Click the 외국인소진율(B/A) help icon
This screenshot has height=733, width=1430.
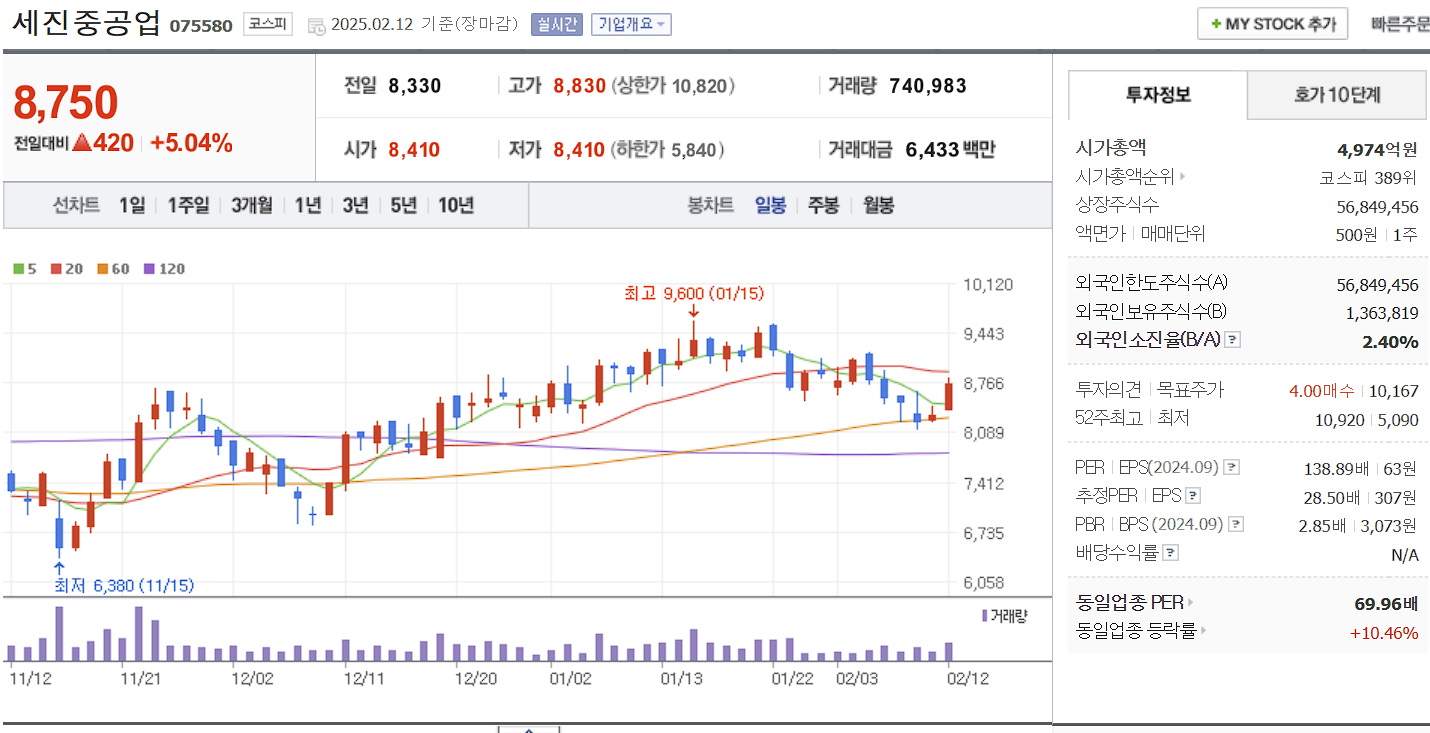click(1232, 339)
